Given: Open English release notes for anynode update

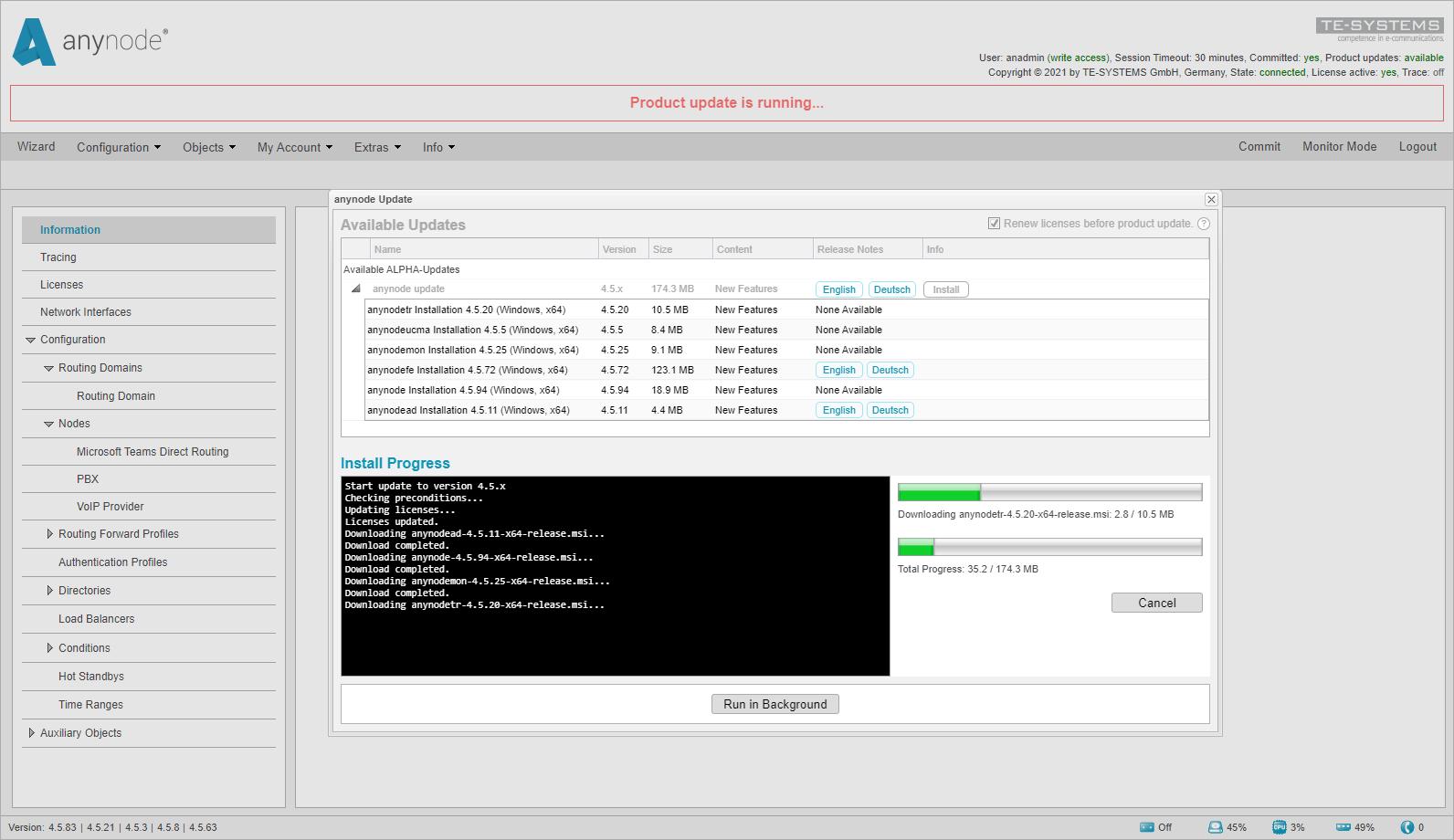Looking at the screenshot, I should pyautogui.click(x=838, y=289).
